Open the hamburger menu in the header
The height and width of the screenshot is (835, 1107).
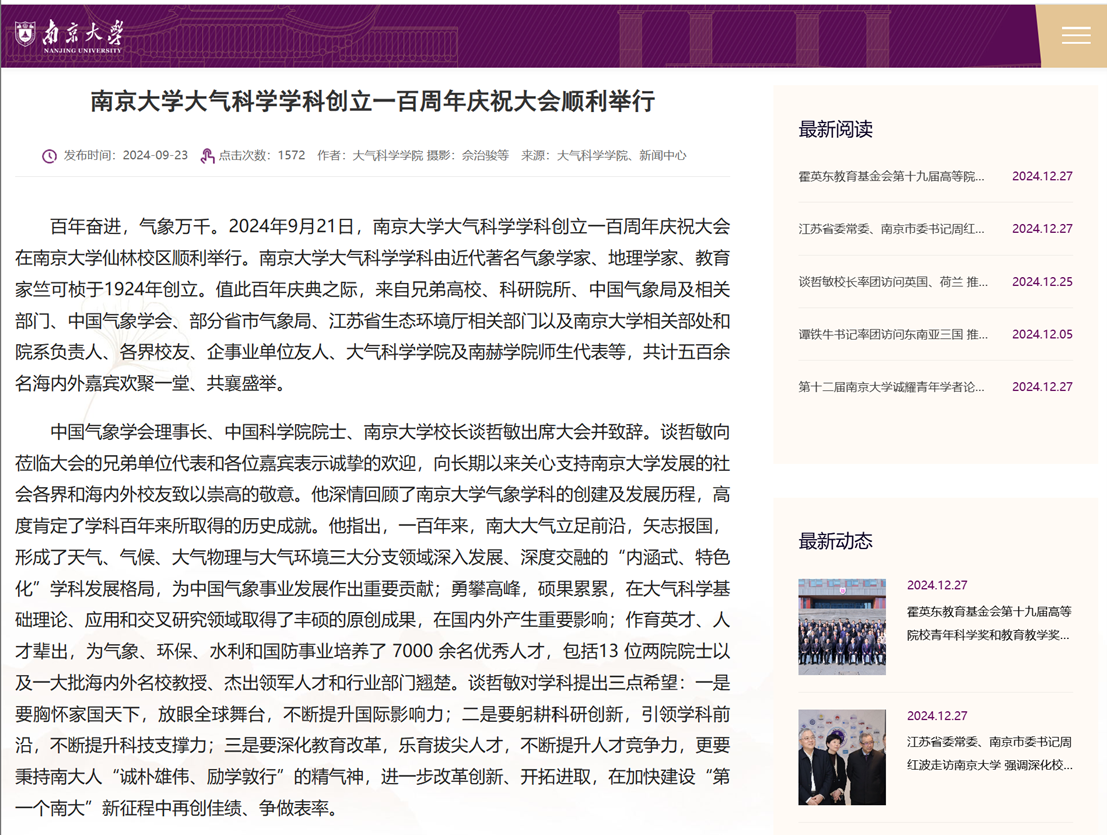point(1075,35)
